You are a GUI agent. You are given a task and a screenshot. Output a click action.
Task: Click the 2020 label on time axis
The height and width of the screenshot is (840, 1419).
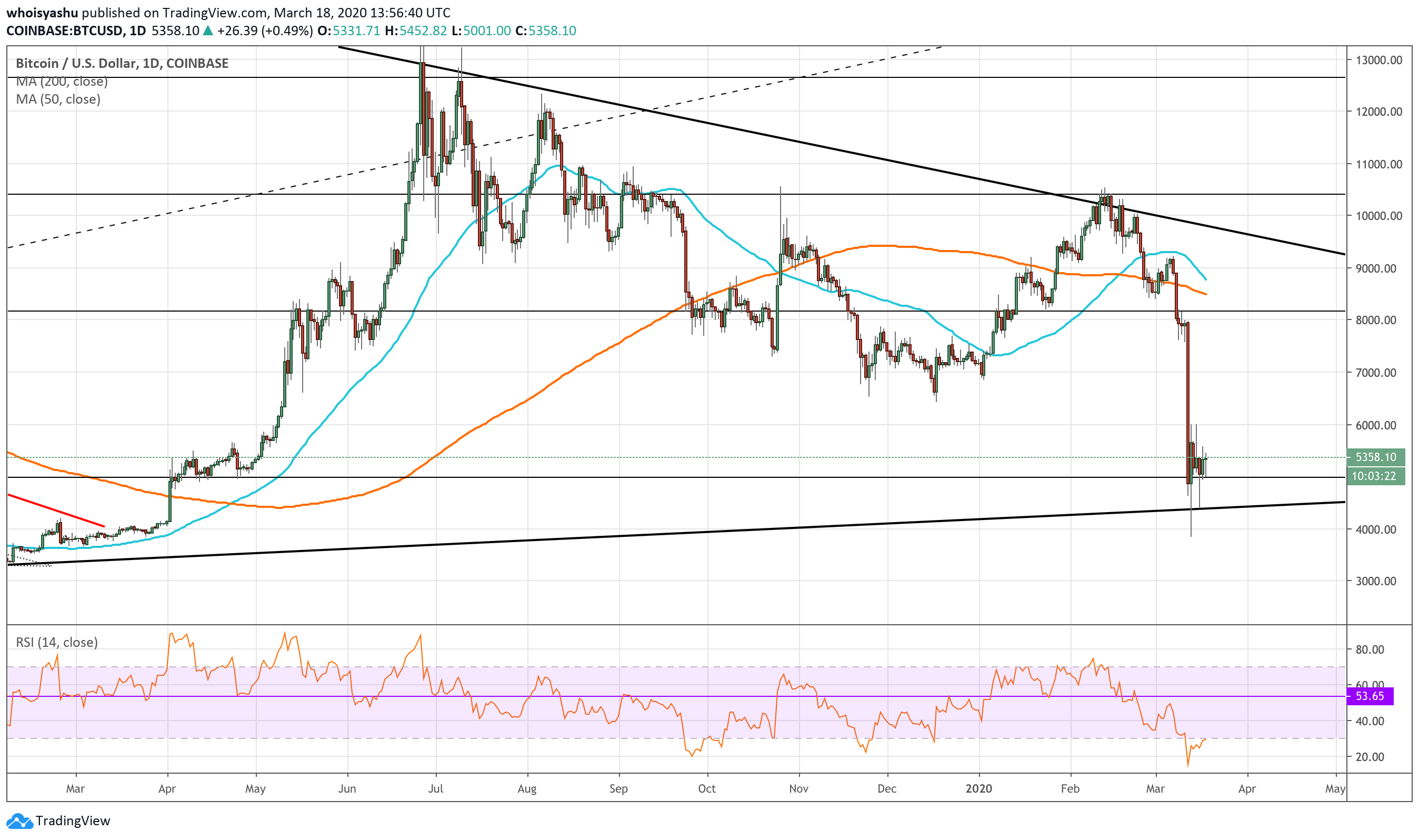(979, 789)
